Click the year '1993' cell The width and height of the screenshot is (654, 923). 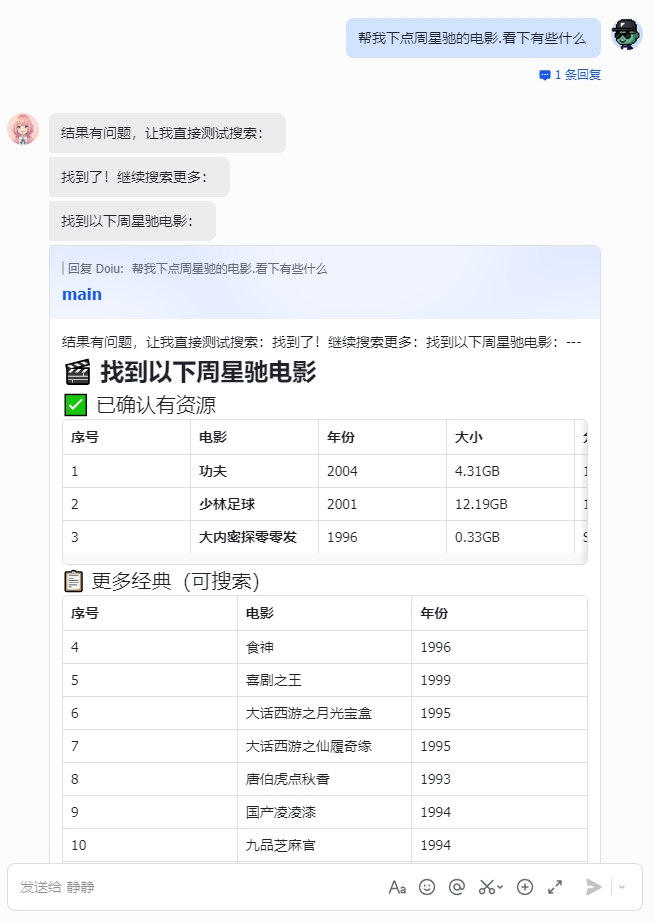499,779
